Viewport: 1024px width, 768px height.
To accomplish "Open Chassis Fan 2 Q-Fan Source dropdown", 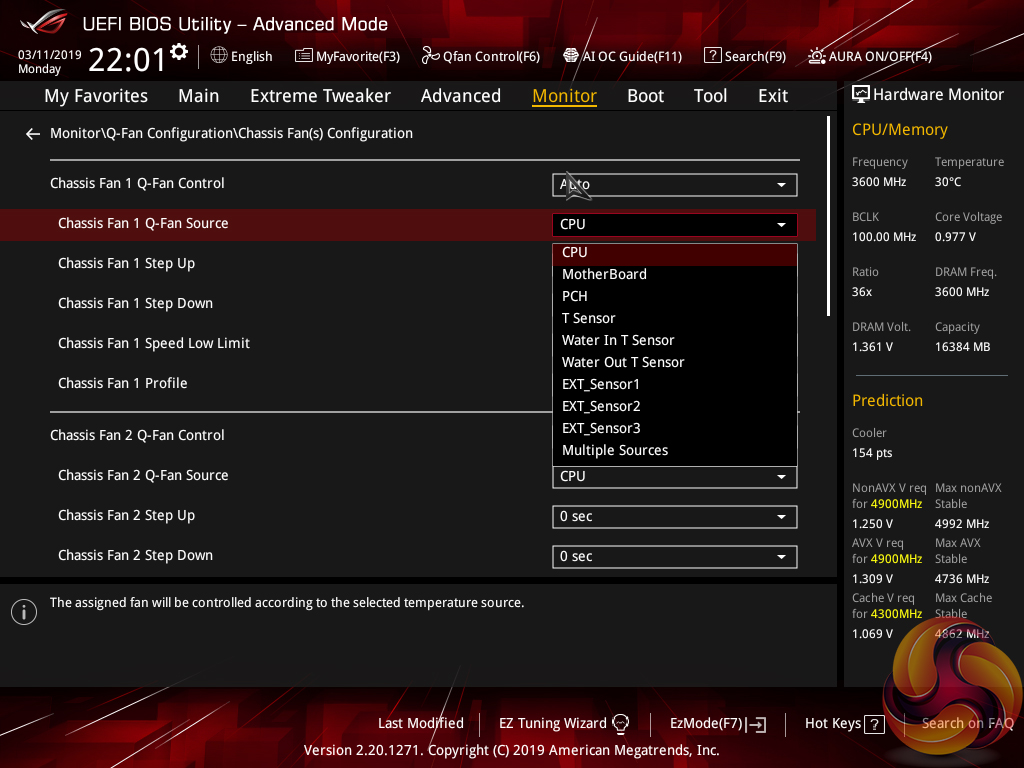I will [675, 477].
